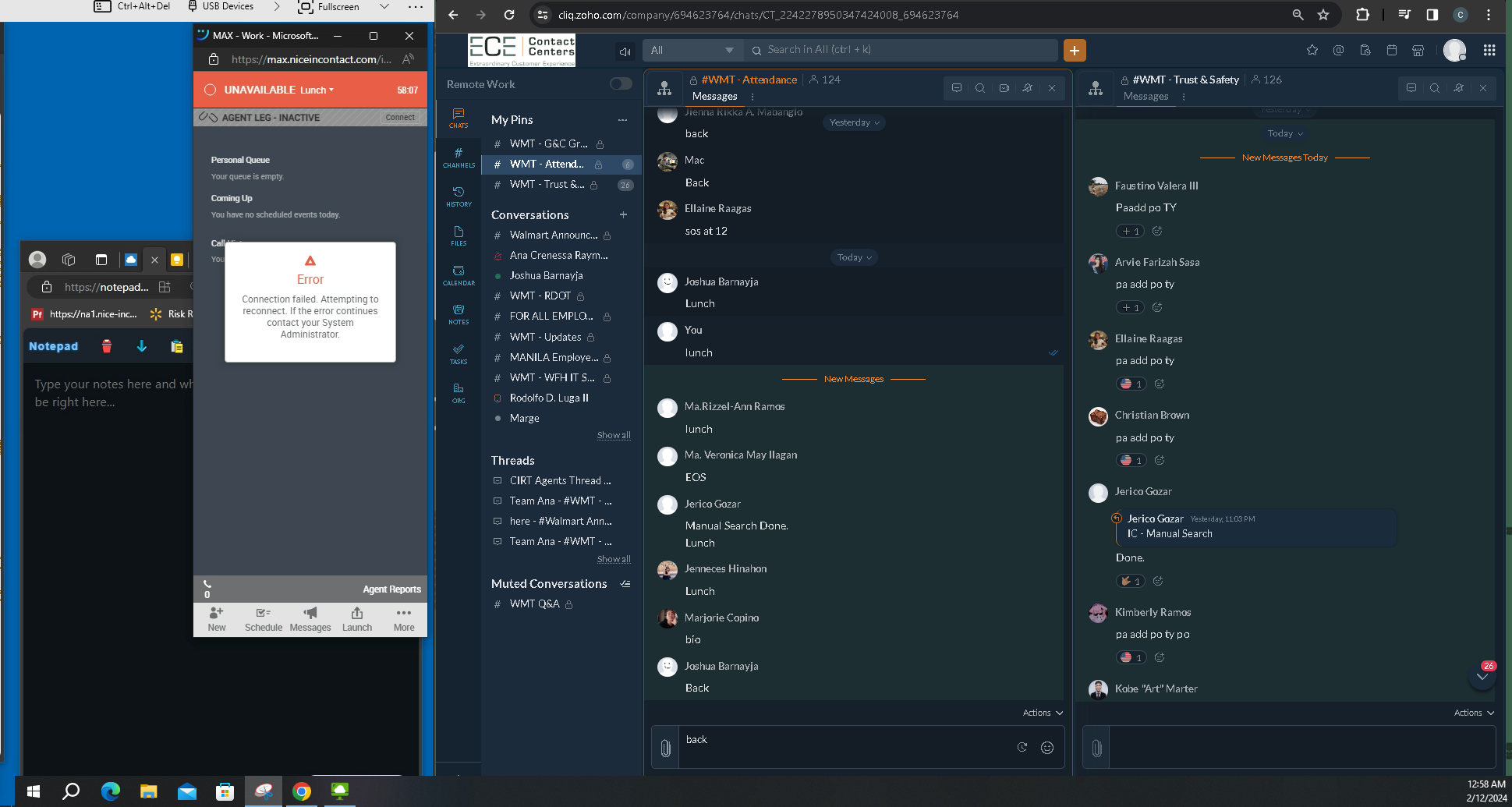
Task: Open the Windows Start menu
Action: point(33,791)
